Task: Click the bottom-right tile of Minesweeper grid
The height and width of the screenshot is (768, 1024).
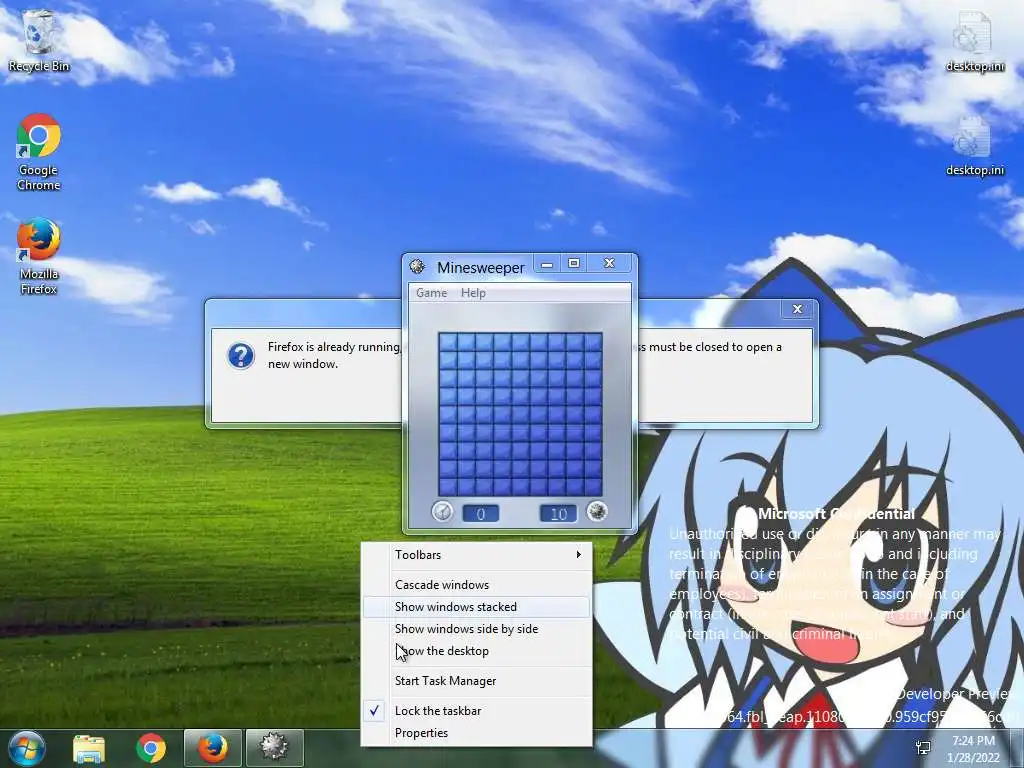Action: coord(593,487)
